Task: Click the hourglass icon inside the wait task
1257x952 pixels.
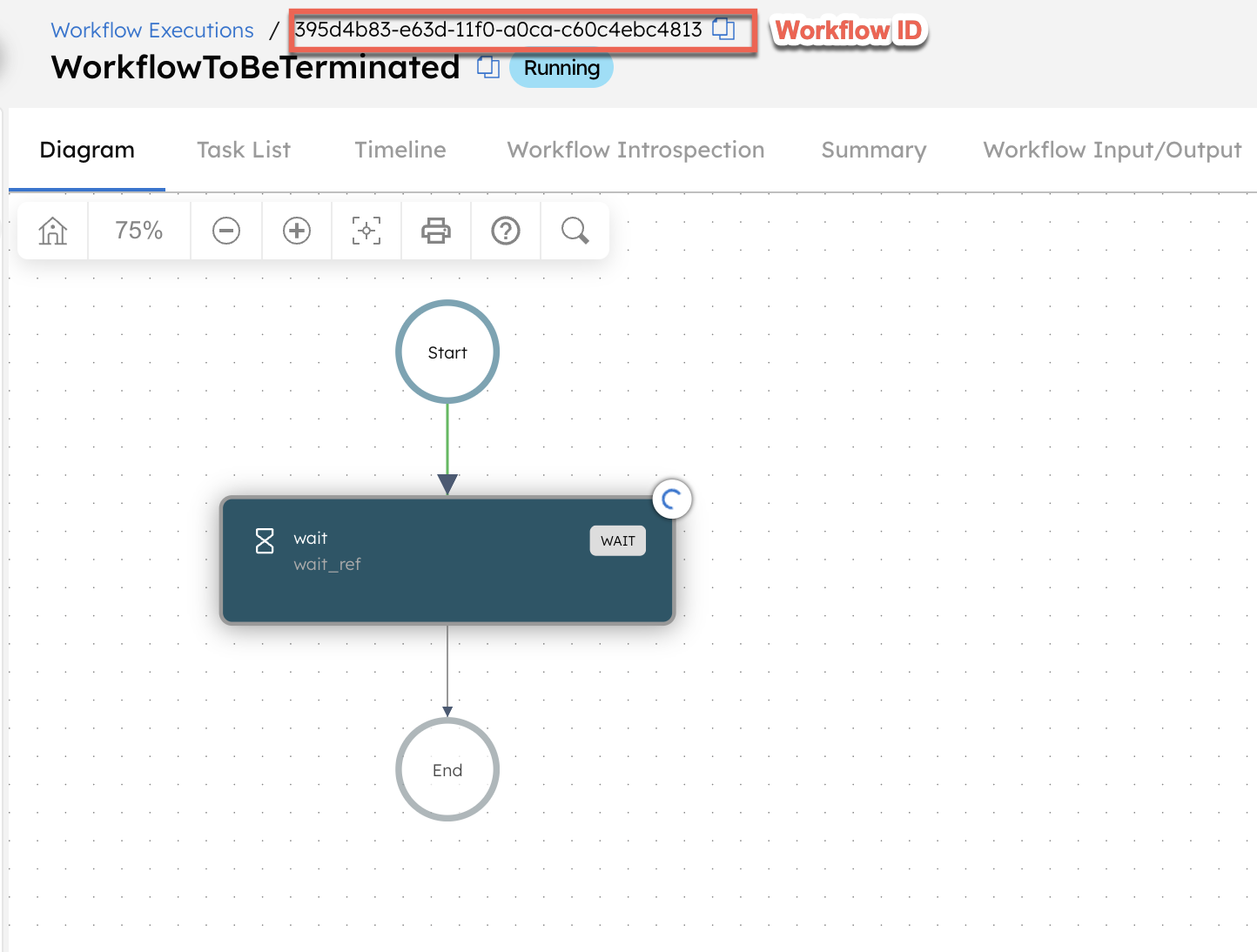Action: [264, 540]
